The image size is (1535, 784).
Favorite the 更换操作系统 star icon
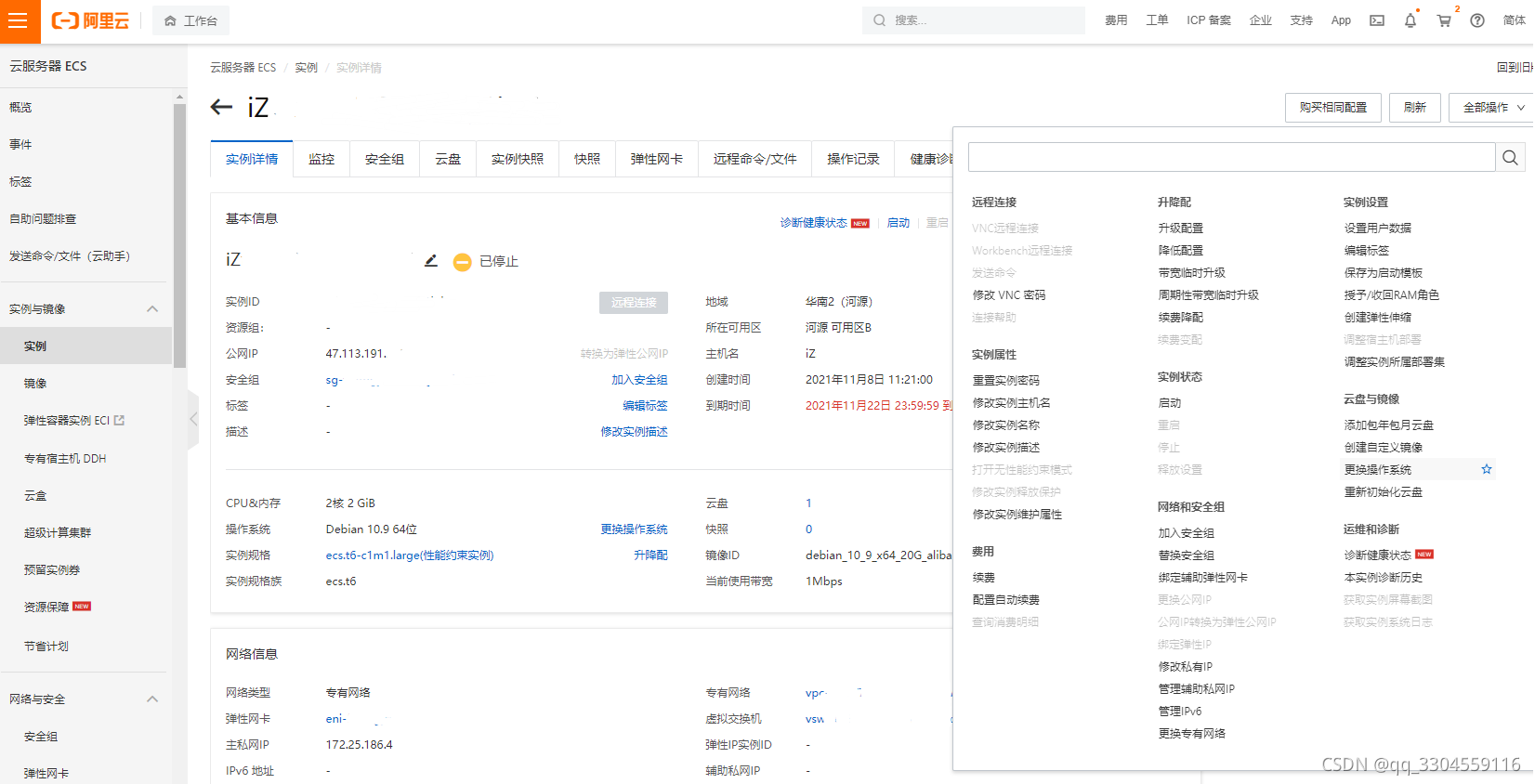1487,469
